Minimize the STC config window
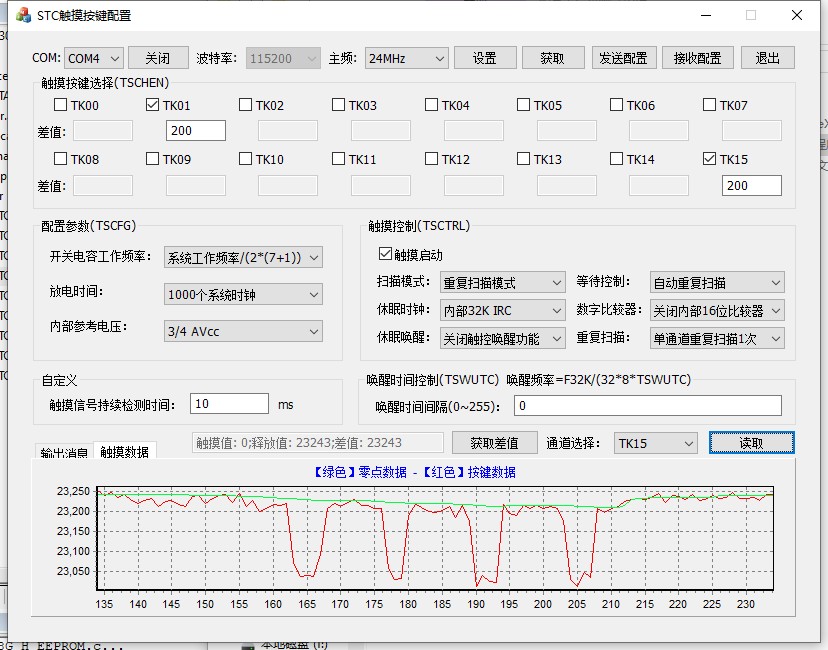Screen dimensions: 828x650 [x=706, y=15]
